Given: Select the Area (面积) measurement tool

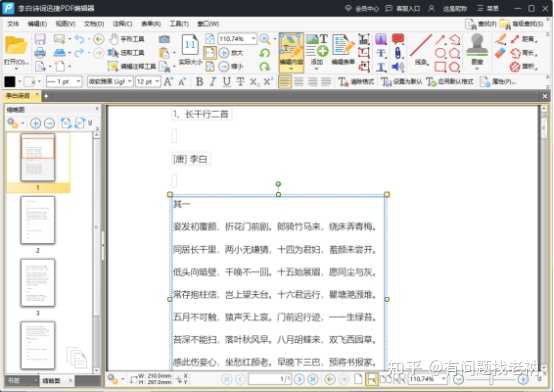Looking at the screenshot, I should (x=523, y=67).
